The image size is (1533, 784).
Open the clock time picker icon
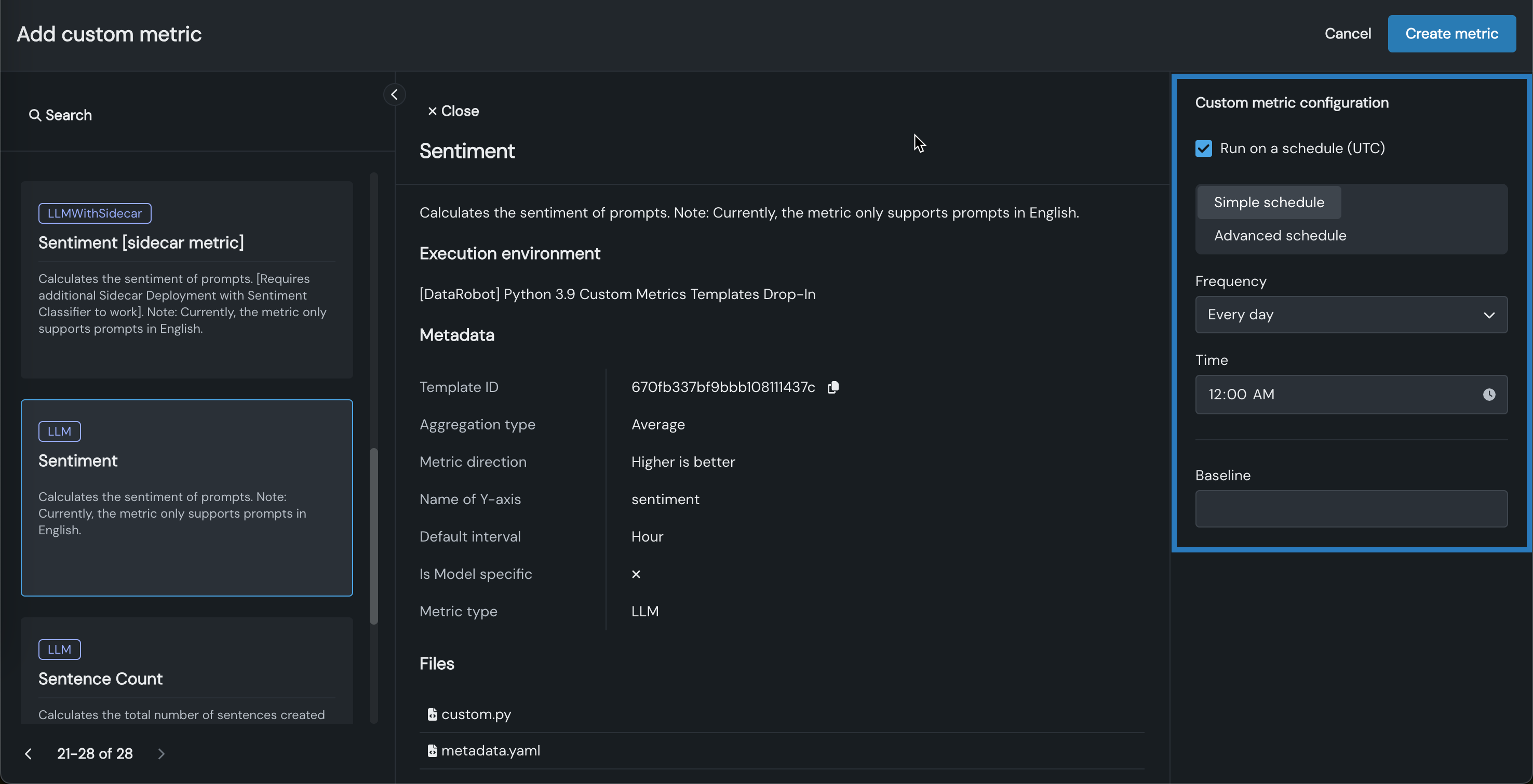tap(1488, 395)
